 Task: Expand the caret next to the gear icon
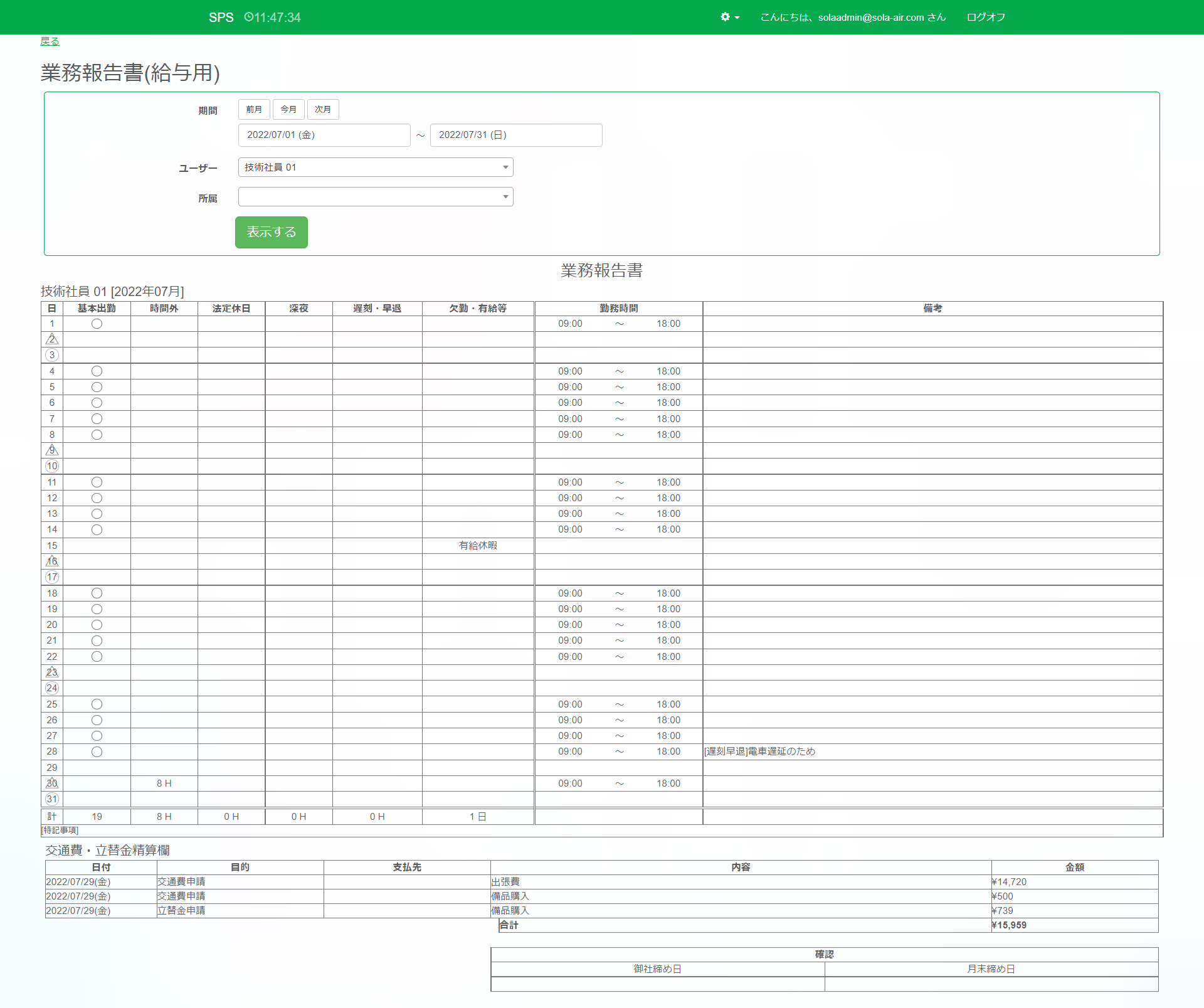pos(737,18)
